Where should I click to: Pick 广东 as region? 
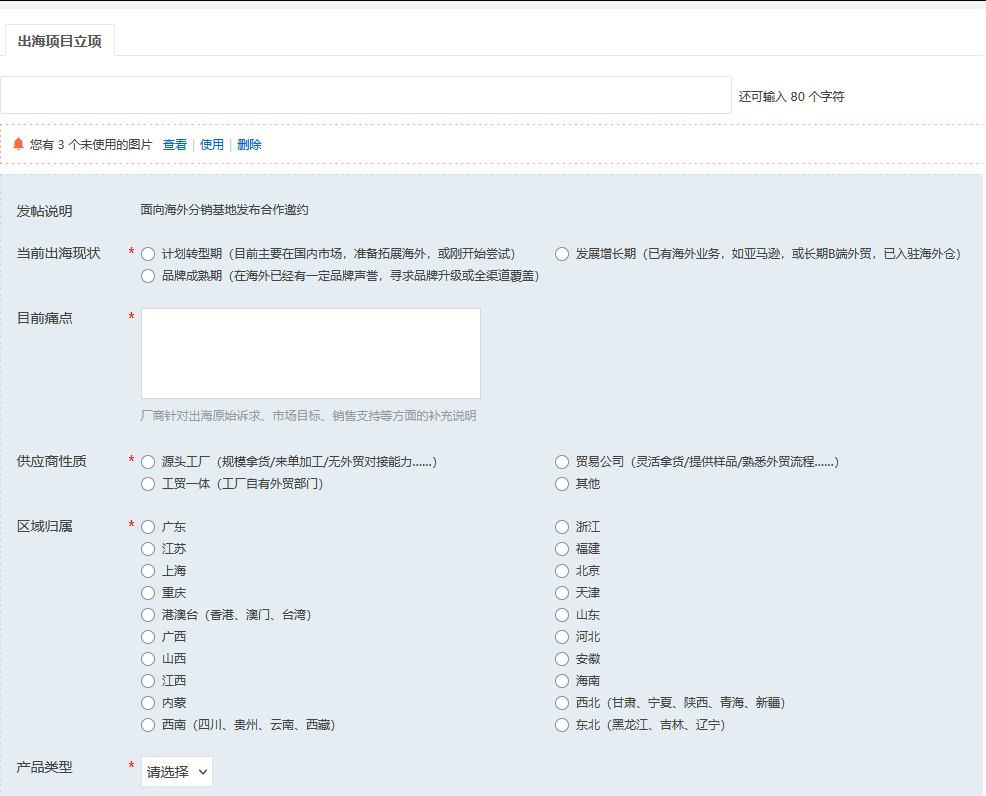(x=147, y=526)
